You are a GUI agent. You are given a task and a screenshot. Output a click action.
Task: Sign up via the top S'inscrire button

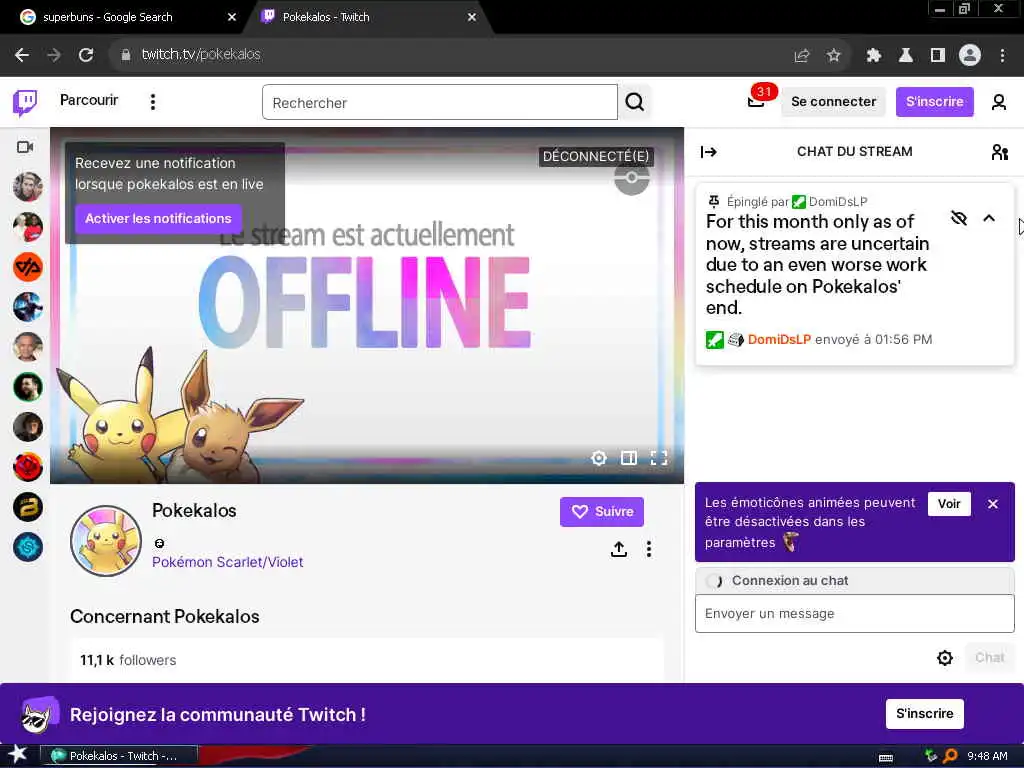(934, 102)
